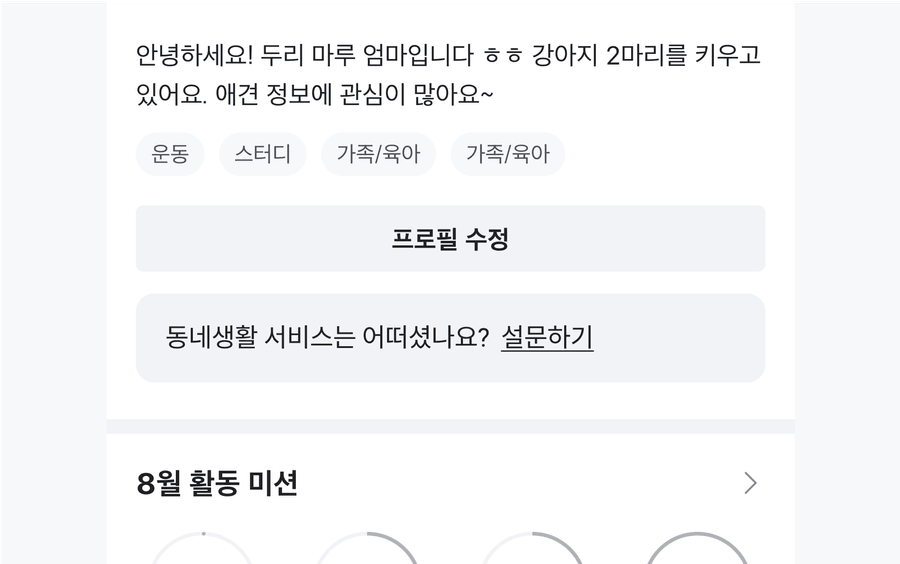Click the gray divider above the mission section
Viewport: 900px width, 564px height.
pyautogui.click(x=450, y=426)
